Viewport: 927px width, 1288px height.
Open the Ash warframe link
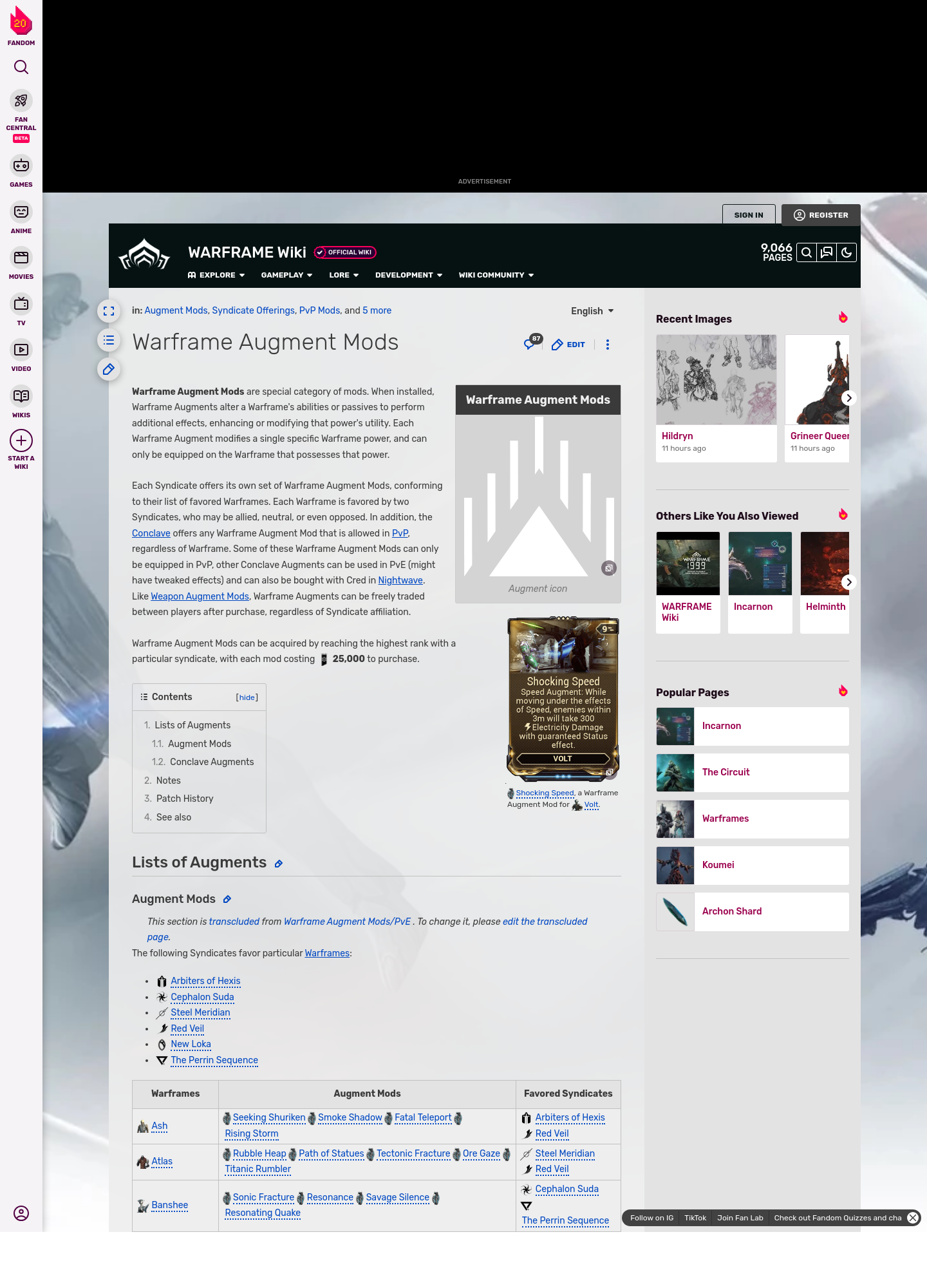(160, 1126)
